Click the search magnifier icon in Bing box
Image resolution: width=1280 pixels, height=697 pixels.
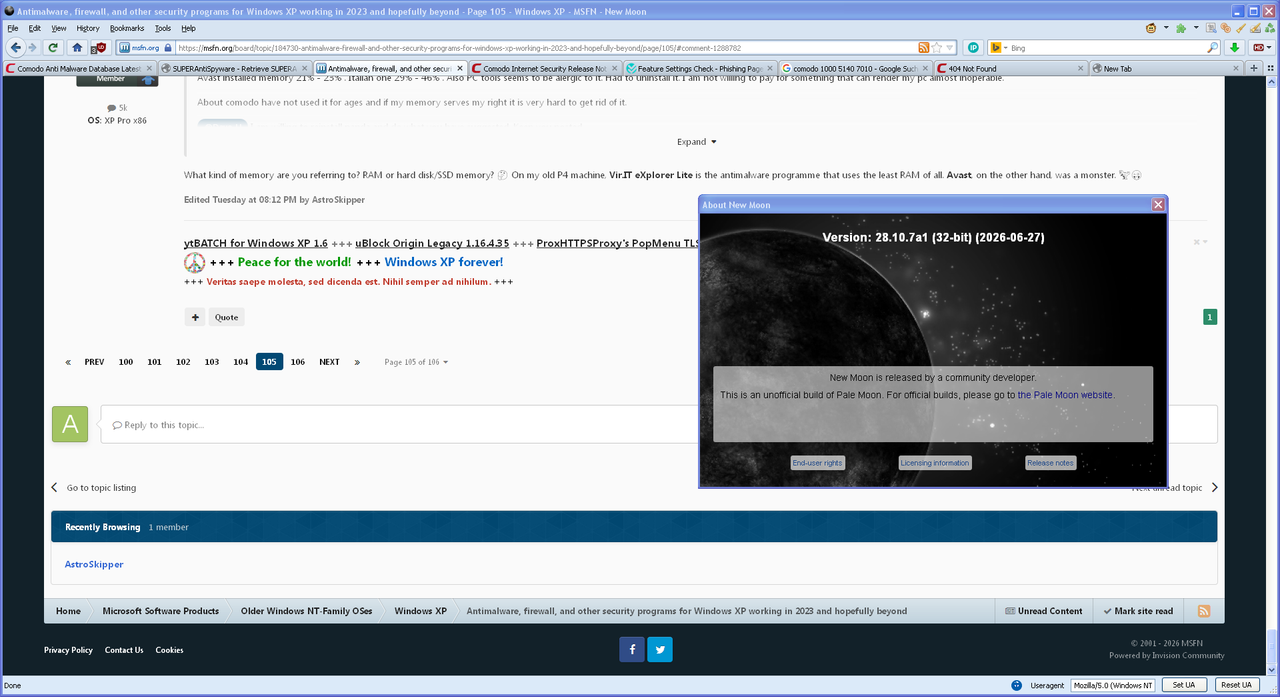click(x=1213, y=47)
